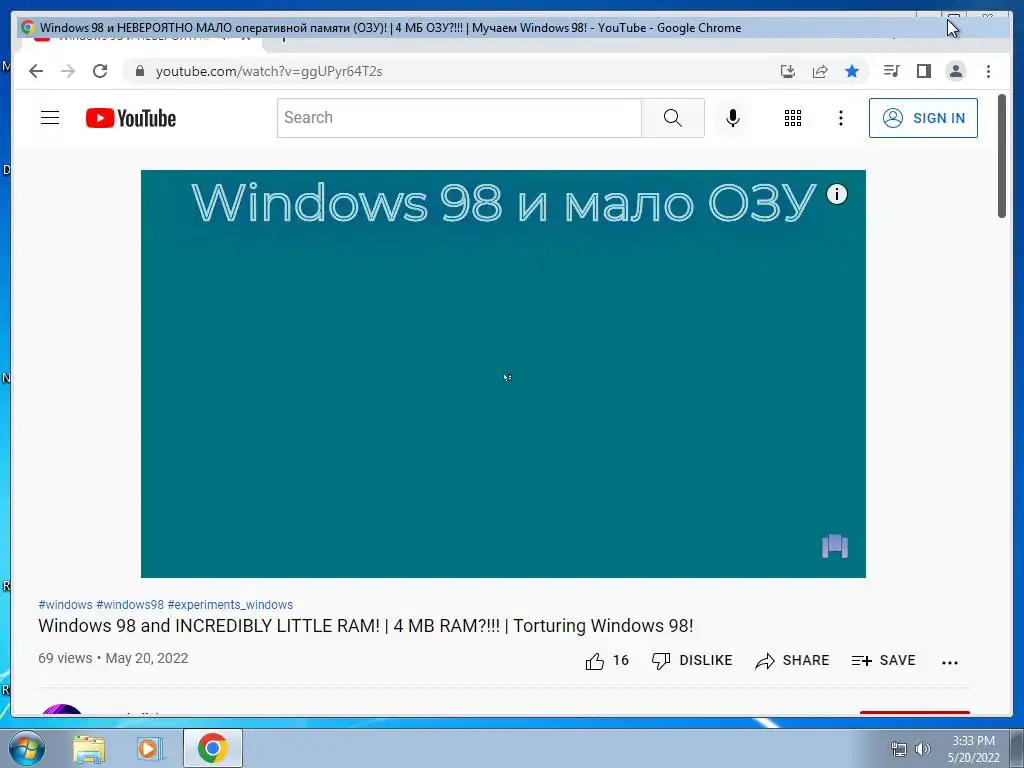Open Chrome side panel icon

coord(923,71)
